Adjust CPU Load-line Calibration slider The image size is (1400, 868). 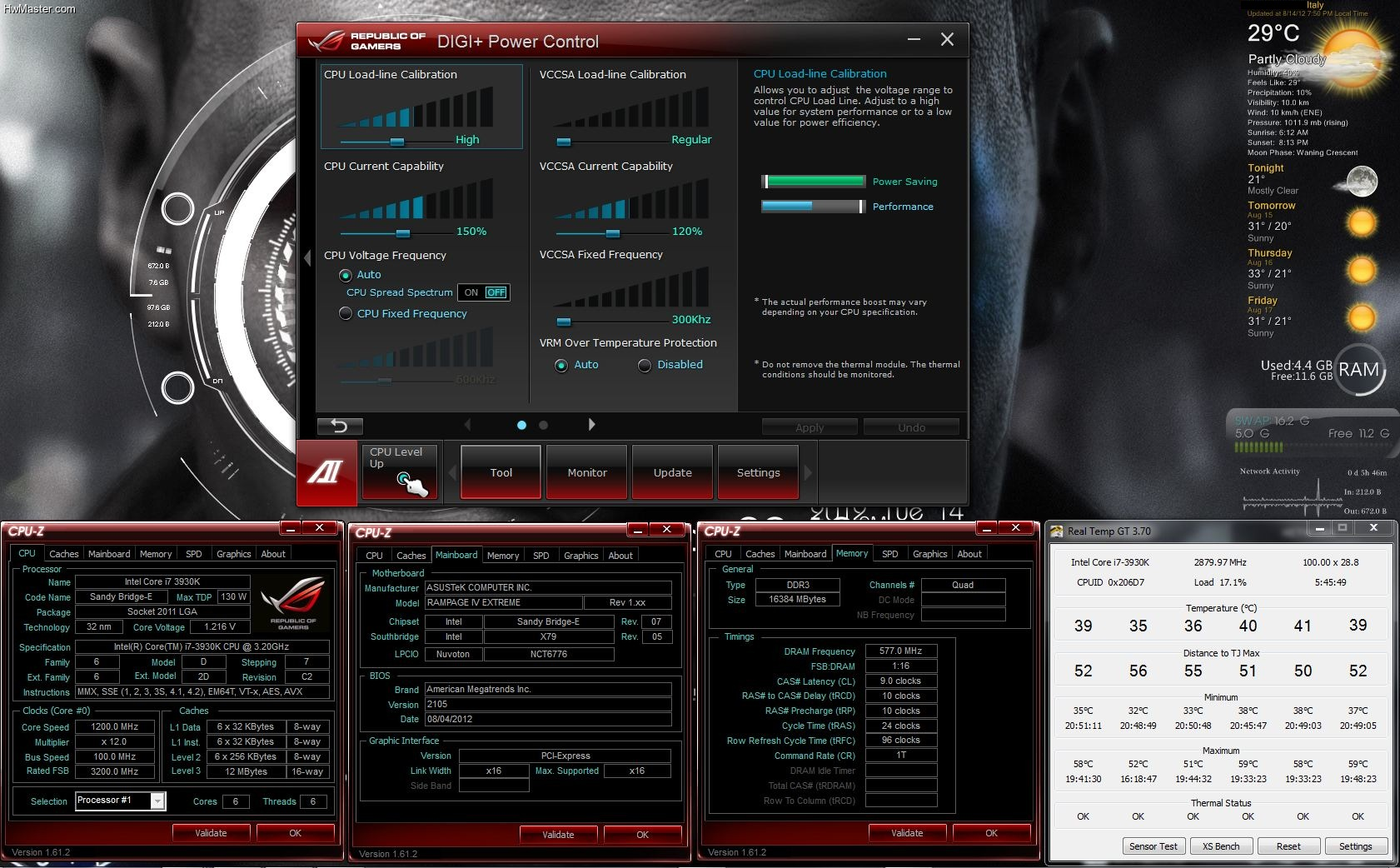coord(397,142)
